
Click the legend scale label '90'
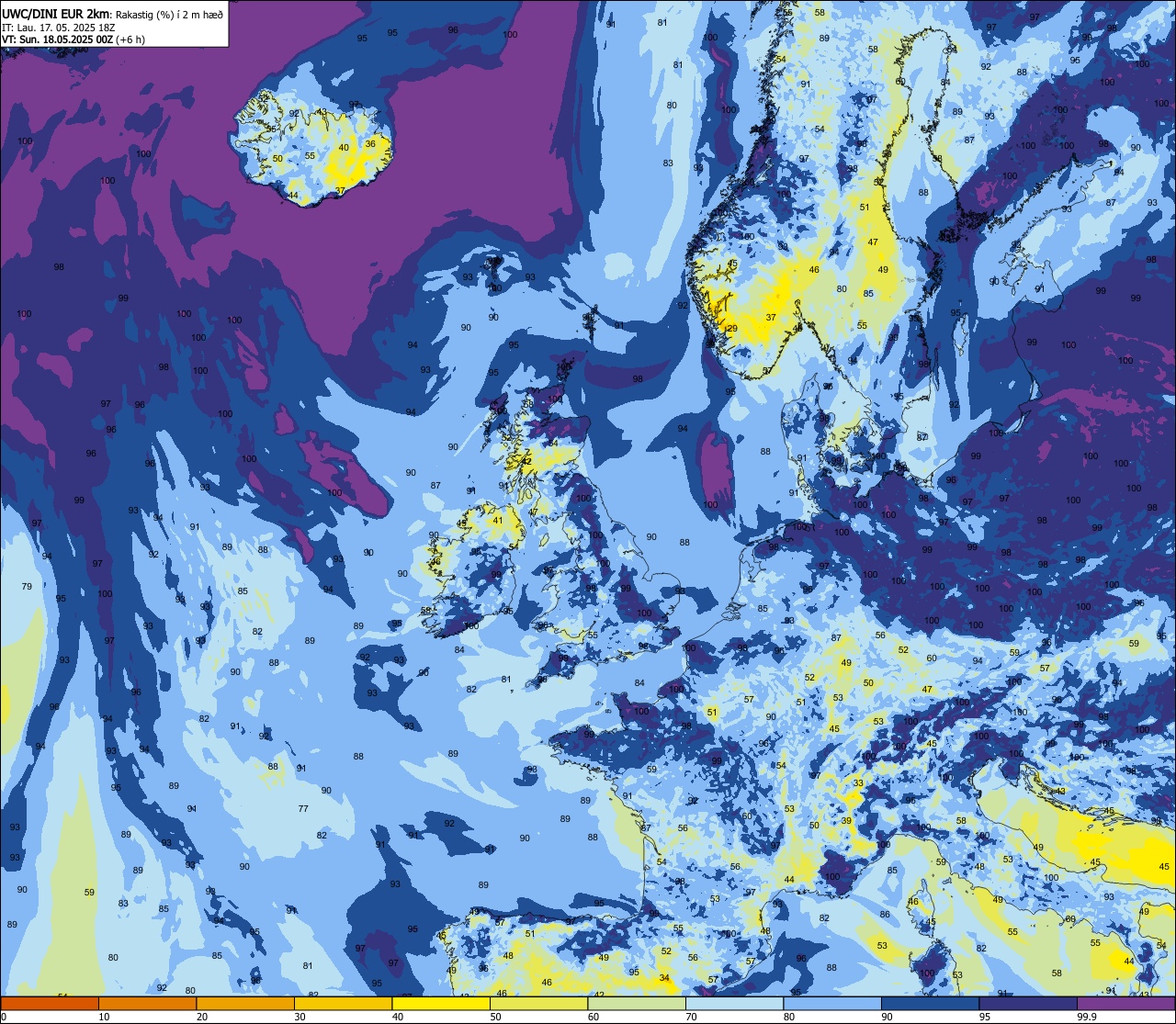887,1017
